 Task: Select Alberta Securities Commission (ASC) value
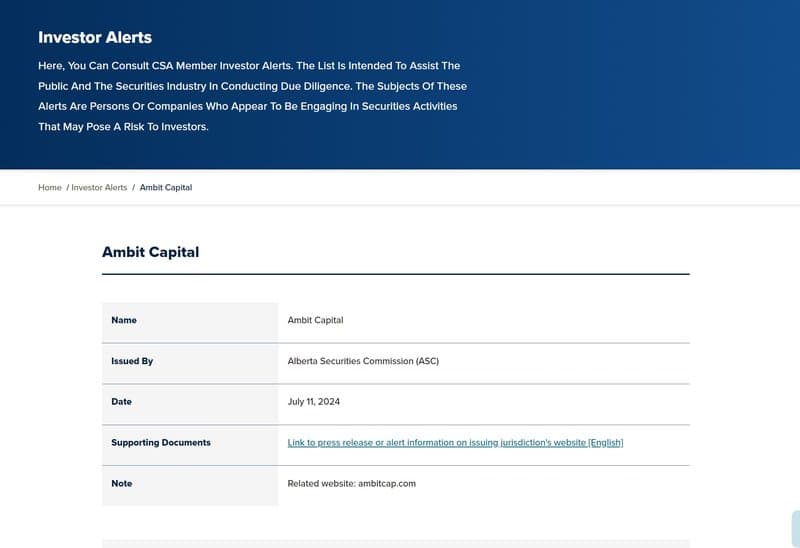(363, 361)
